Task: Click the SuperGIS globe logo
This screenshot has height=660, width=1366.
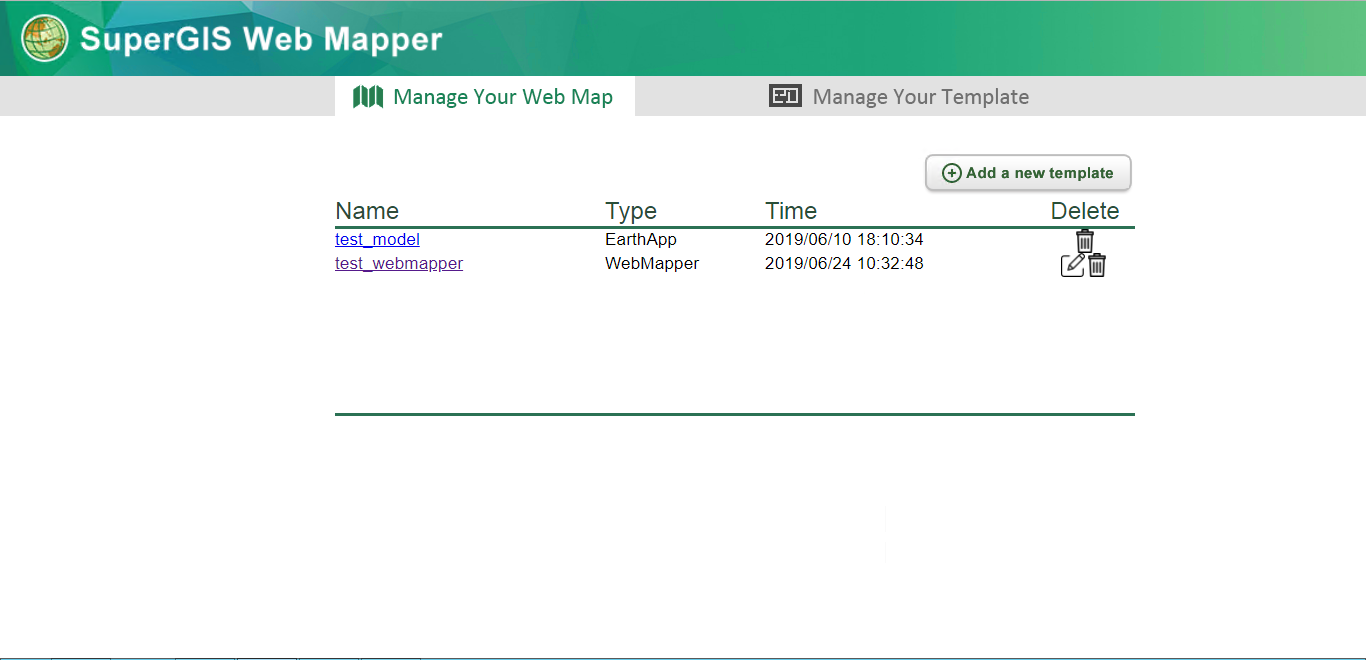Action: (45, 39)
